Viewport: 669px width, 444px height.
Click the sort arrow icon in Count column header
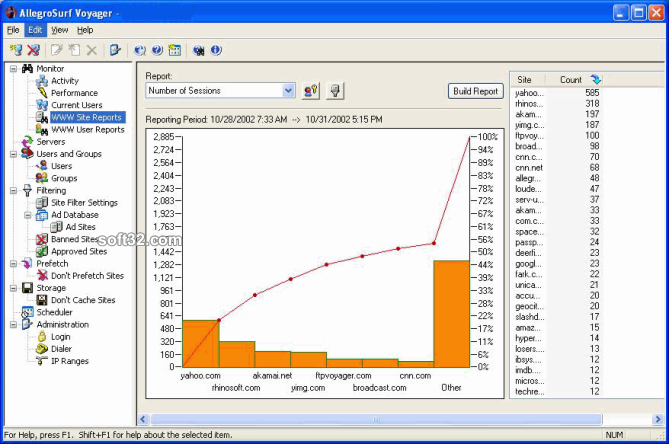(596, 79)
